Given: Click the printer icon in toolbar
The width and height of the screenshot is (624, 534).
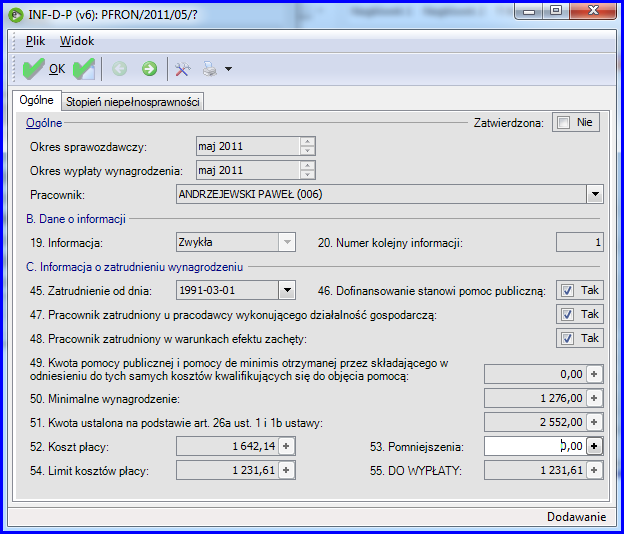Looking at the screenshot, I should 210,69.
